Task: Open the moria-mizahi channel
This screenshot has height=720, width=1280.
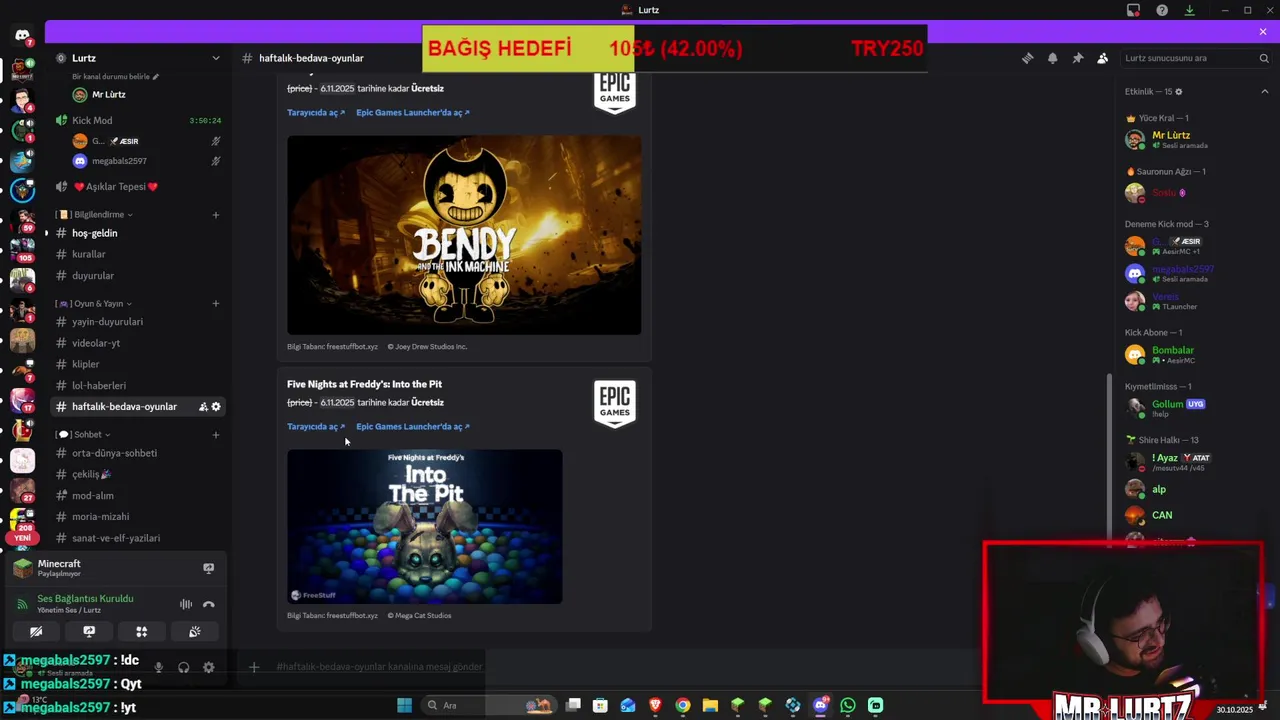Action: (x=138, y=517)
